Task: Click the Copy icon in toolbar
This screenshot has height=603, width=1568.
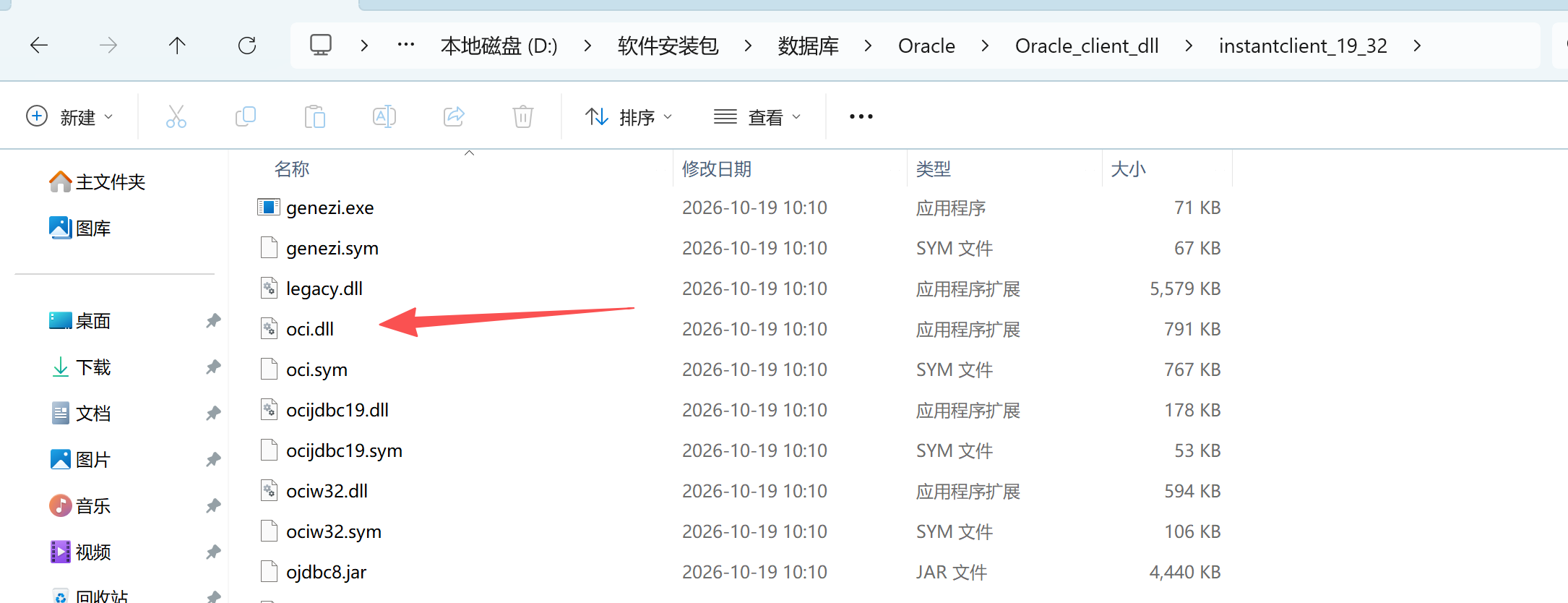Action: pos(246,116)
